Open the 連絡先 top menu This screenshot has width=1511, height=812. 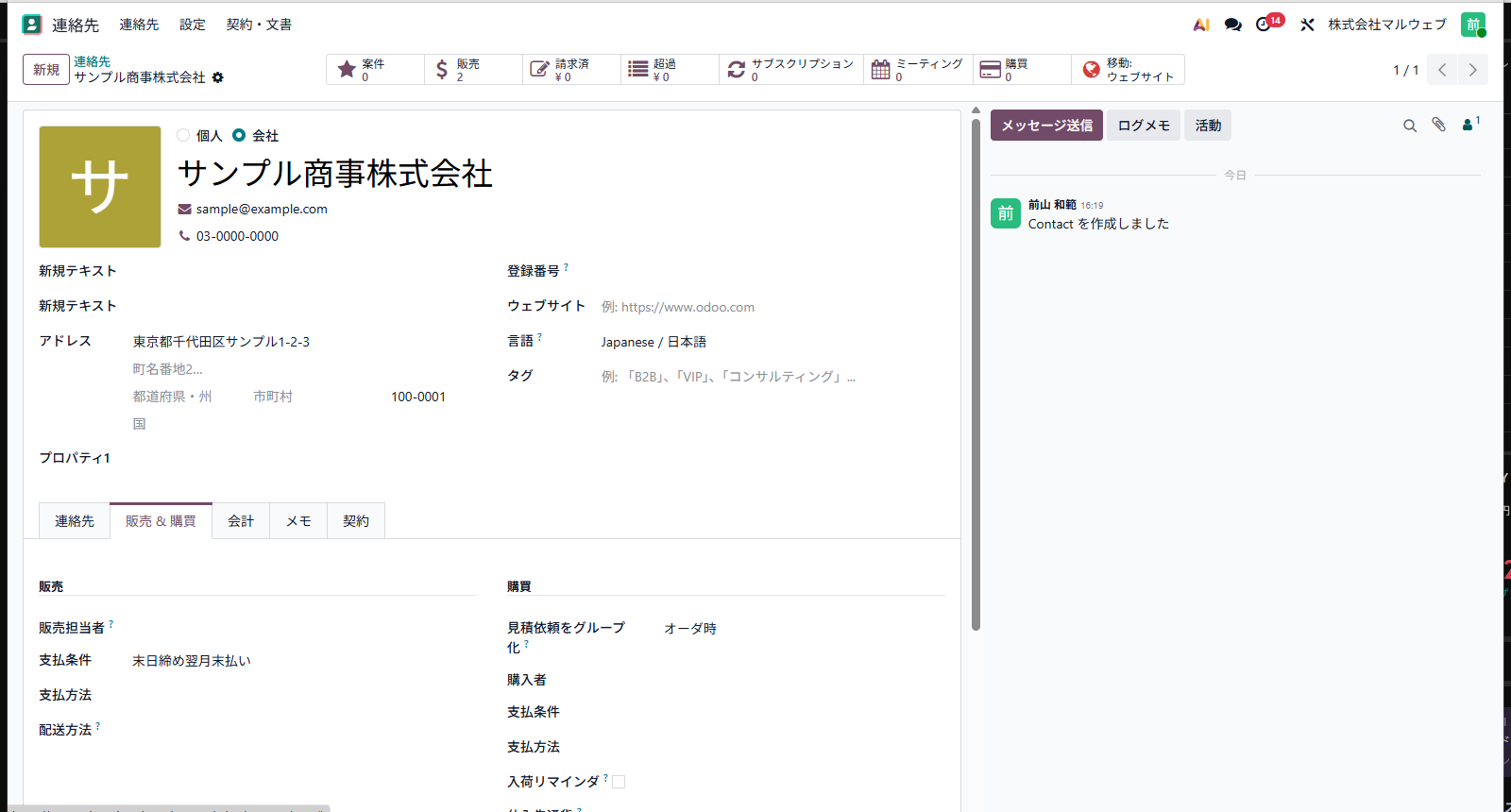click(139, 25)
